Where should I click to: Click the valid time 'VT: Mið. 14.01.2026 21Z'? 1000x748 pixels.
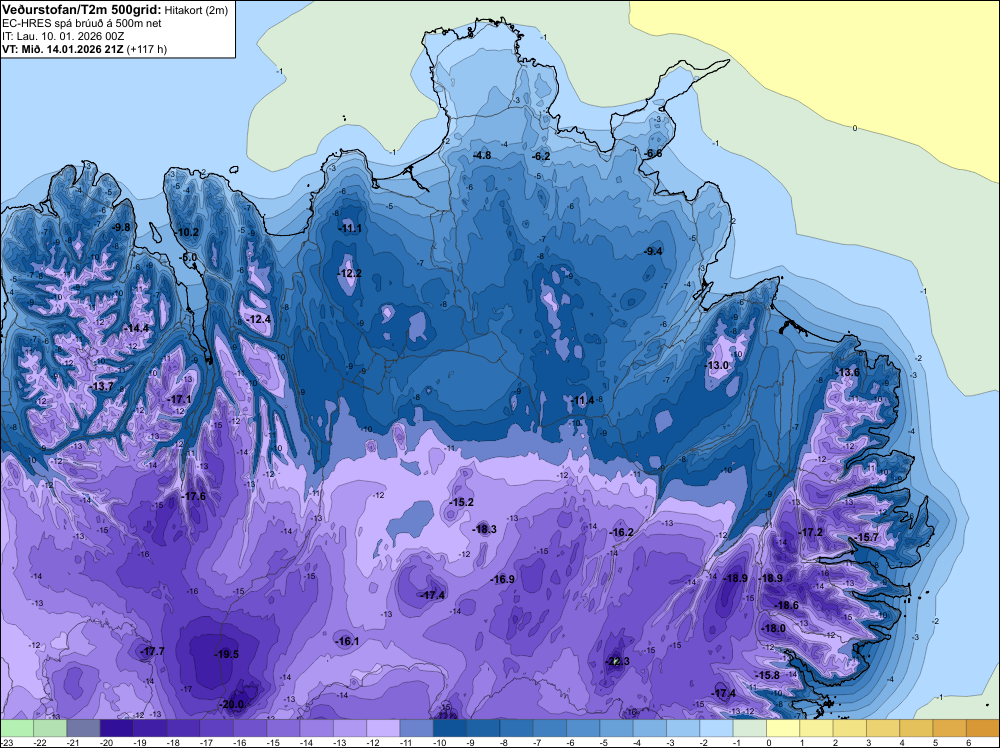[x=63, y=49]
